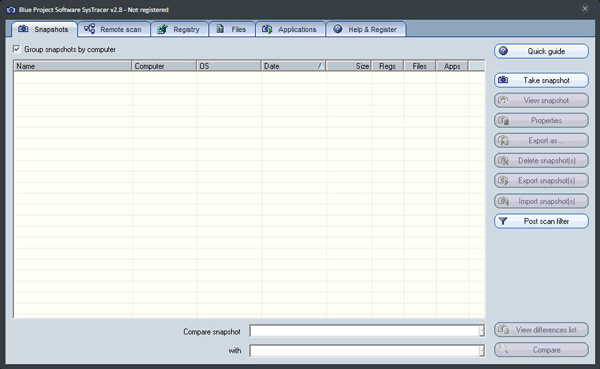Image resolution: width=600 pixels, height=369 pixels.
Task: Open the Files tab
Action: point(232,29)
